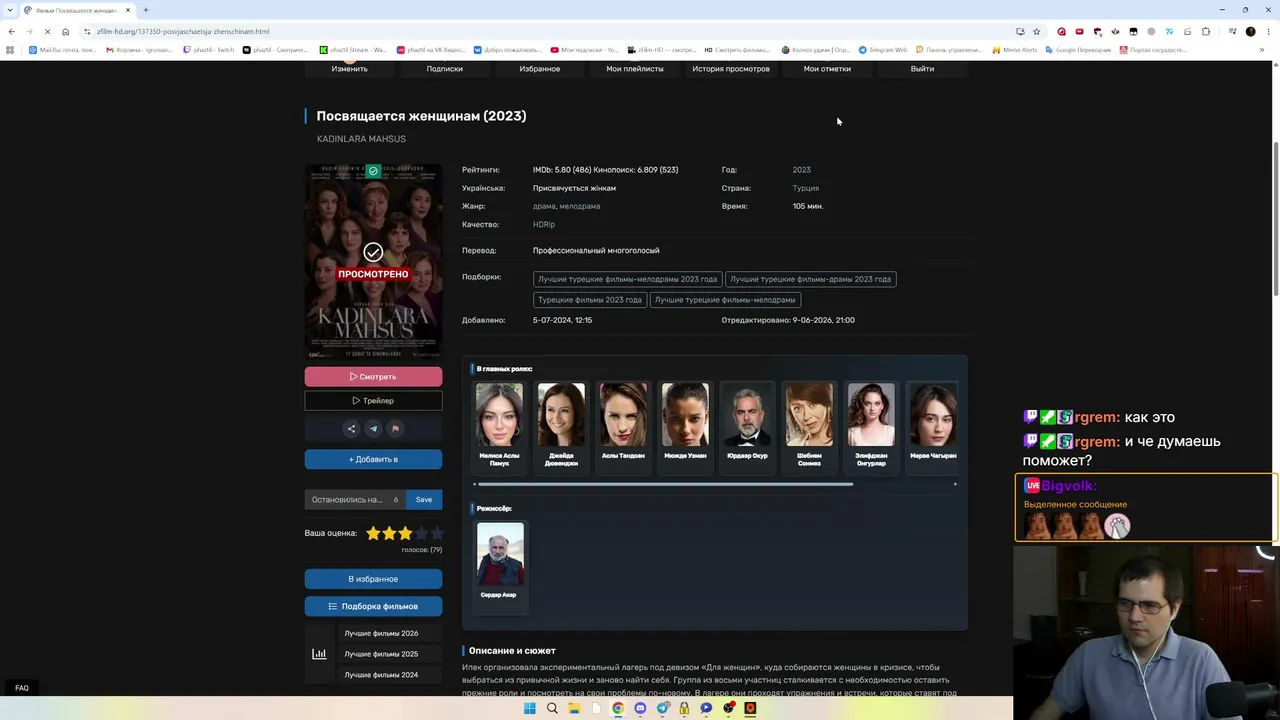The width and height of the screenshot is (1280, 720).
Task: Go to Мои плейлисты
Action: (635, 69)
